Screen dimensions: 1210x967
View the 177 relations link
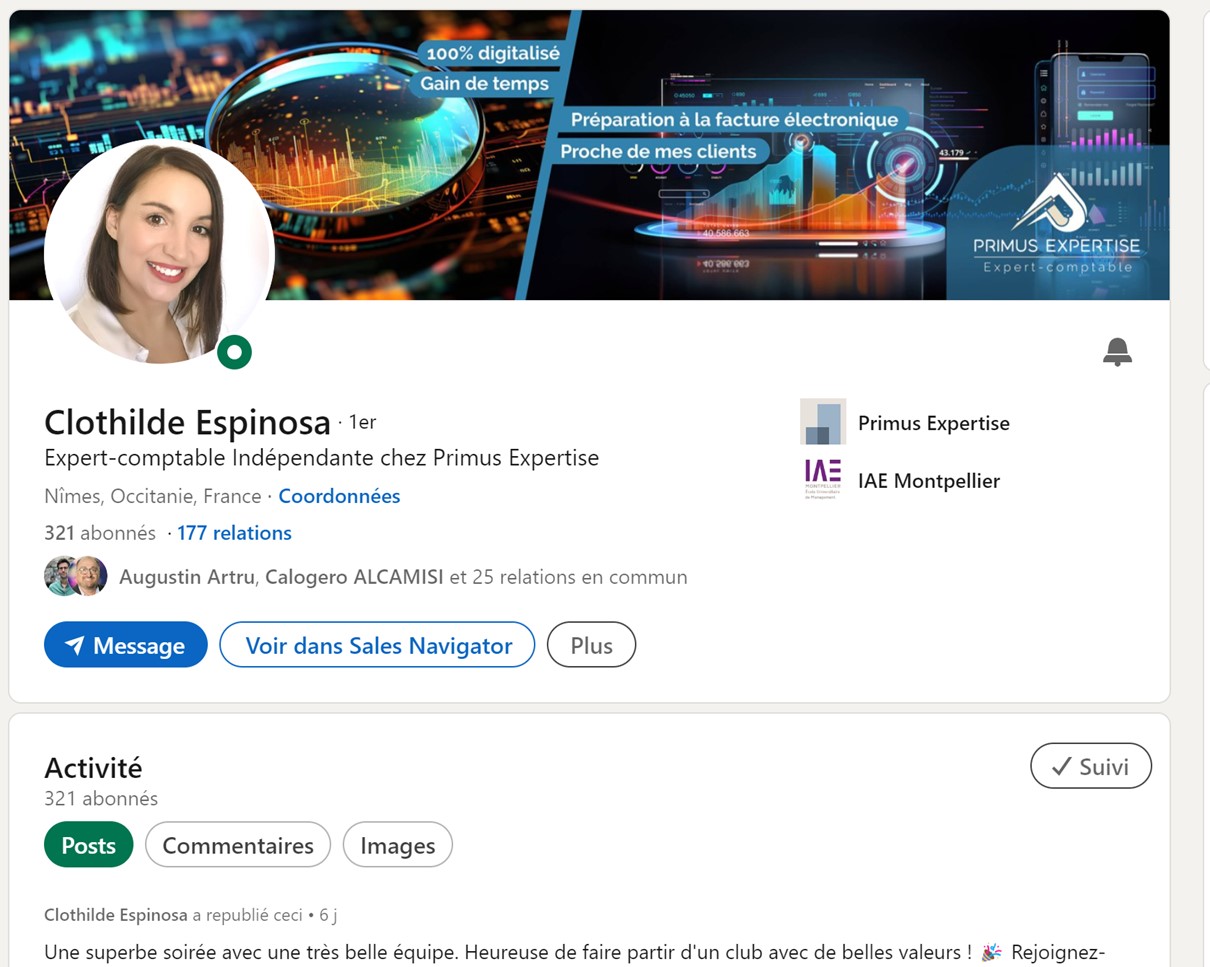coord(234,533)
